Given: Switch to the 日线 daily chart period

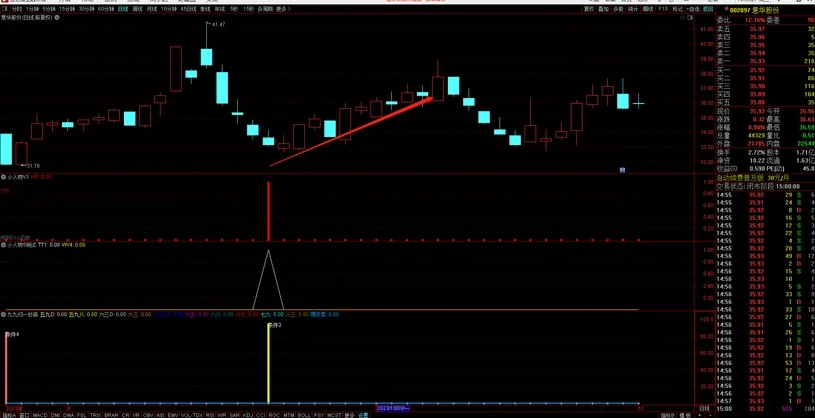Looking at the screenshot, I should pyautogui.click(x=122, y=9).
